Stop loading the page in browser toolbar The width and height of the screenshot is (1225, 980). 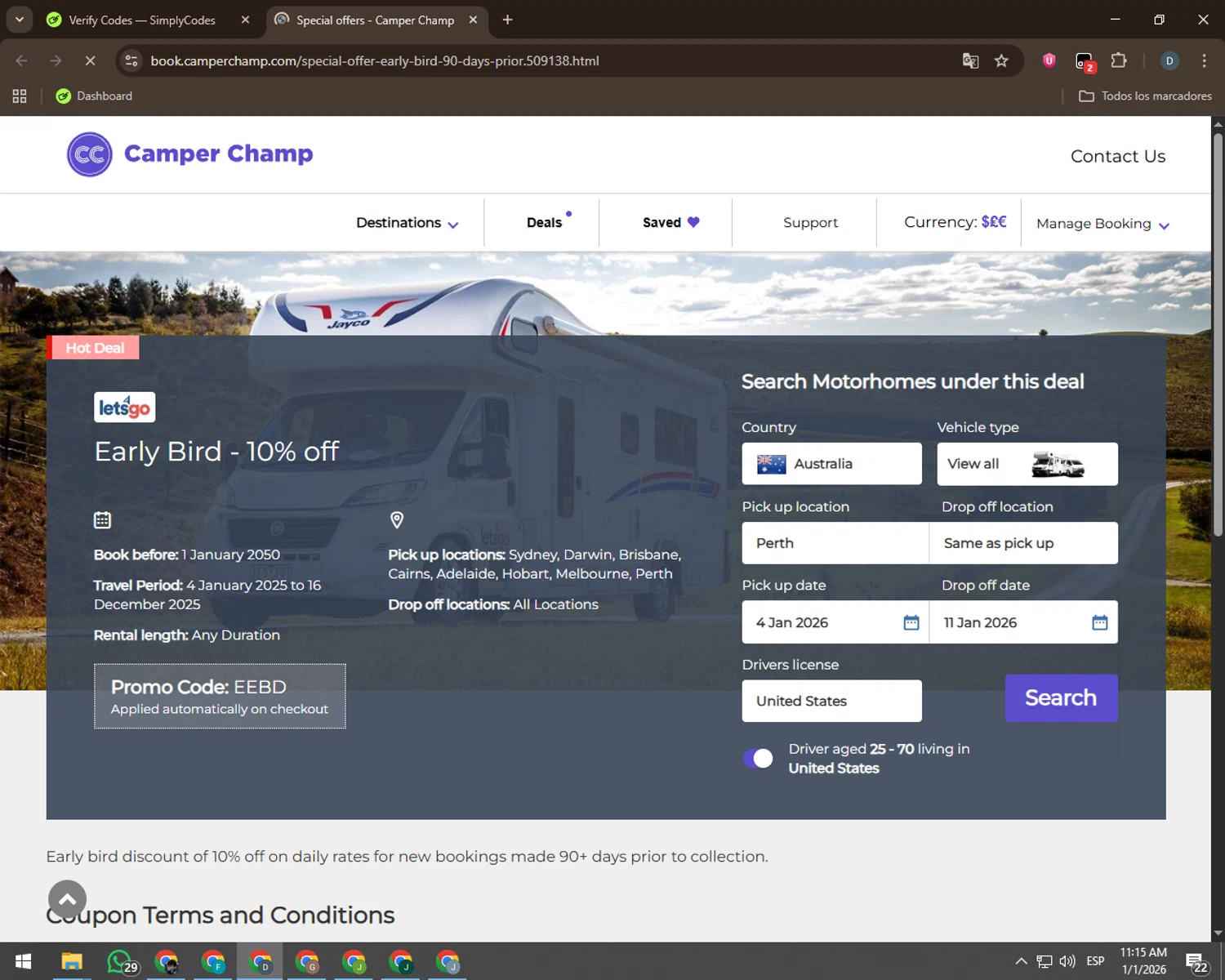pyautogui.click(x=90, y=60)
